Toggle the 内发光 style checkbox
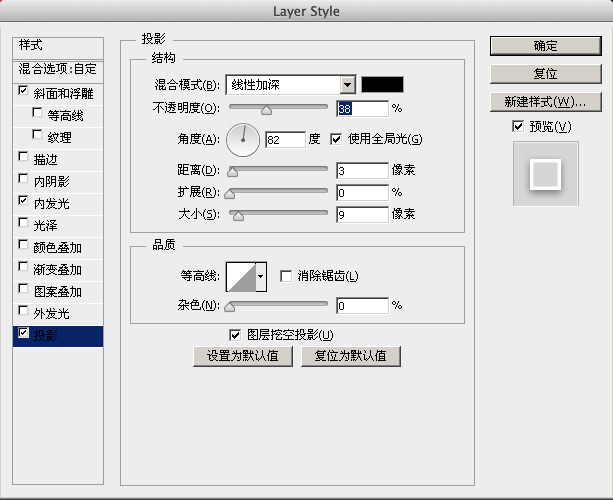 click(x=23, y=201)
